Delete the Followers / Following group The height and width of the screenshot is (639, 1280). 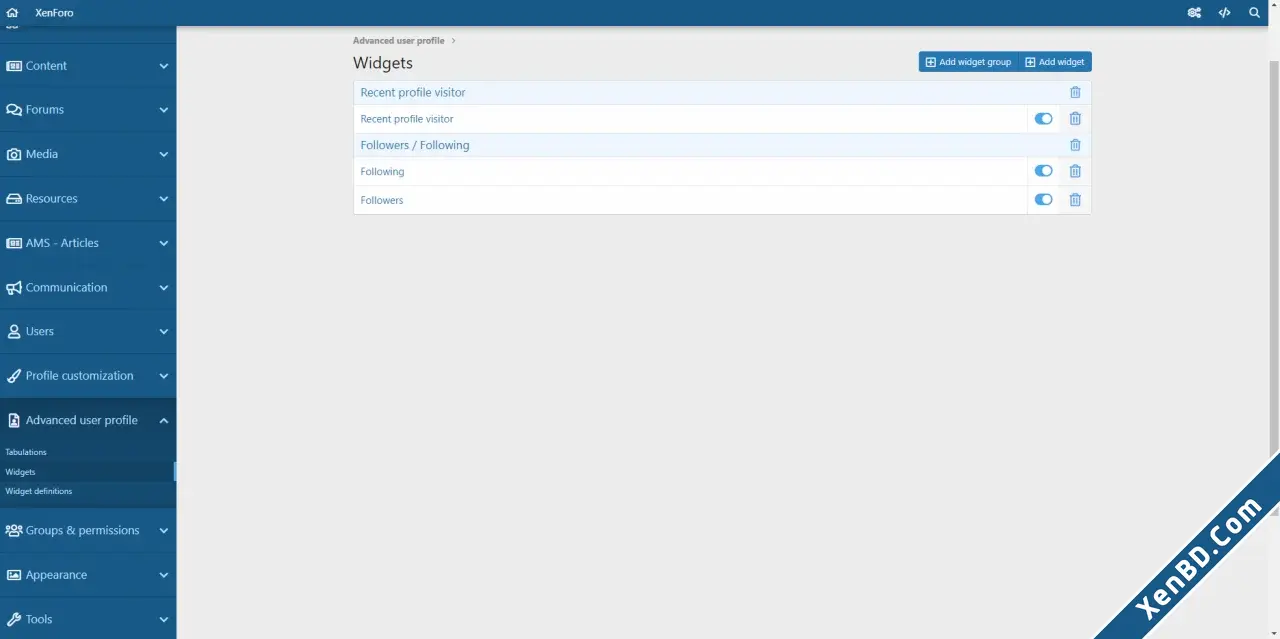point(1075,145)
